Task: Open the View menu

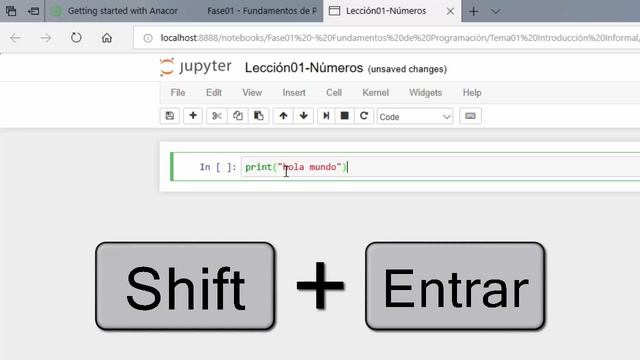Action: point(252,93)
